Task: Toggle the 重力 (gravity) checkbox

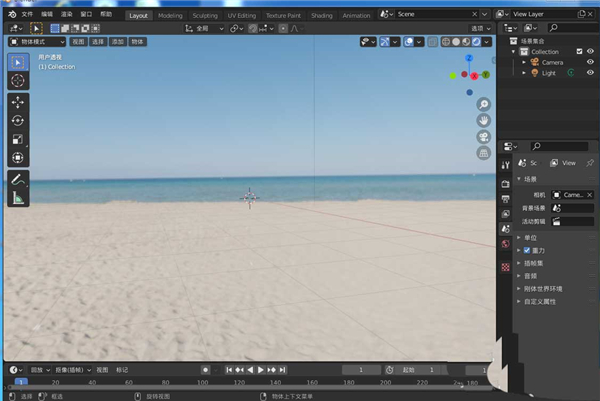Action: point(527,250)
